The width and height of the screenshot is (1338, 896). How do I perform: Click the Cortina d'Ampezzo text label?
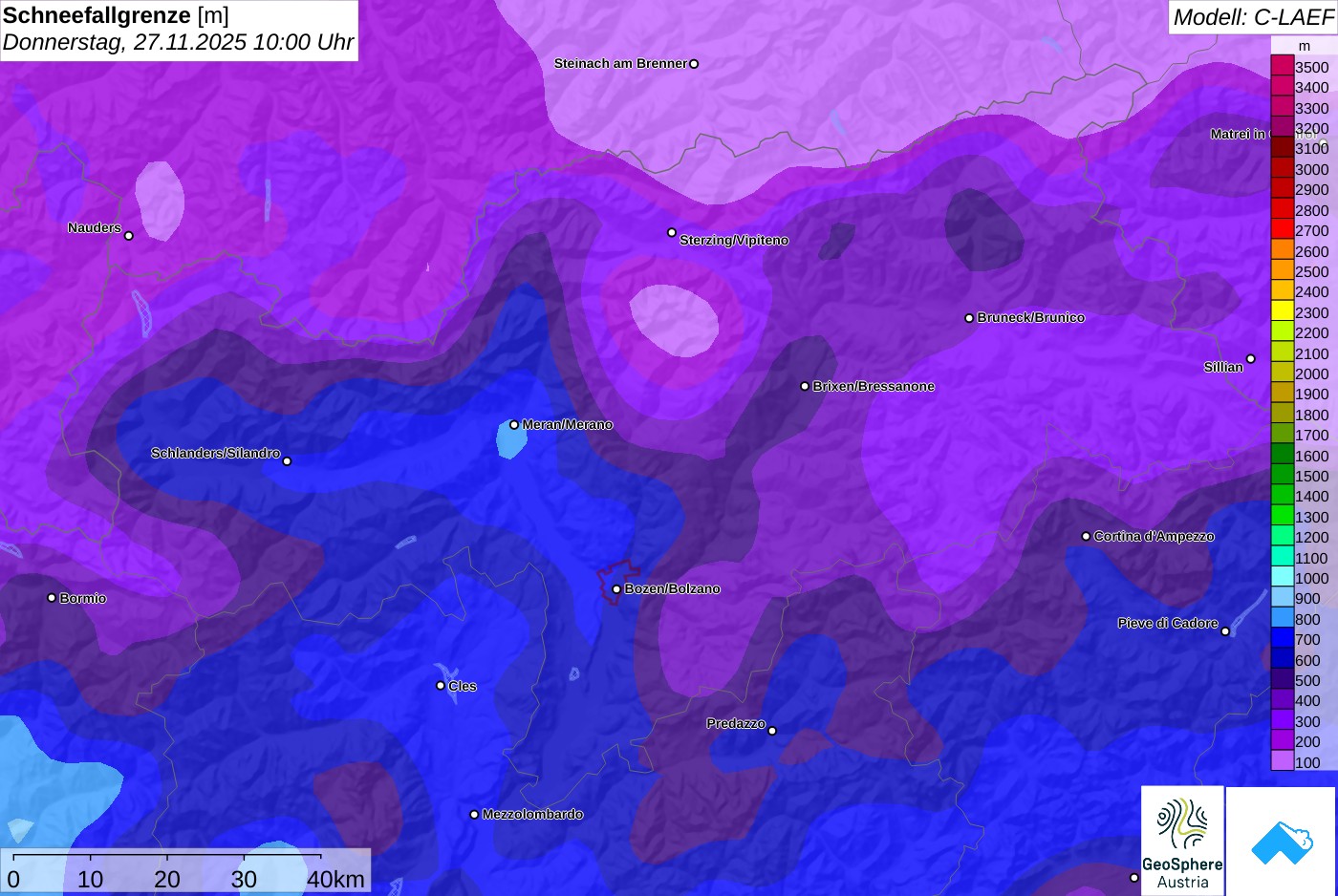coord(1155,536)
